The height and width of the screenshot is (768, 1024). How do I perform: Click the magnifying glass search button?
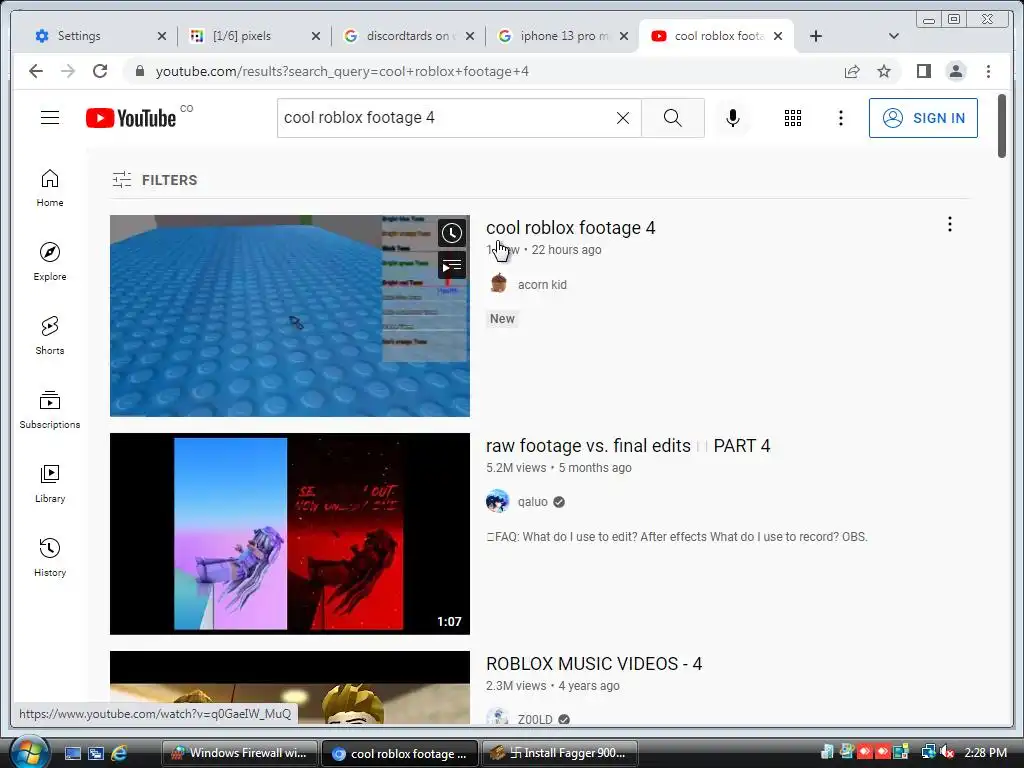coord(673,118)
